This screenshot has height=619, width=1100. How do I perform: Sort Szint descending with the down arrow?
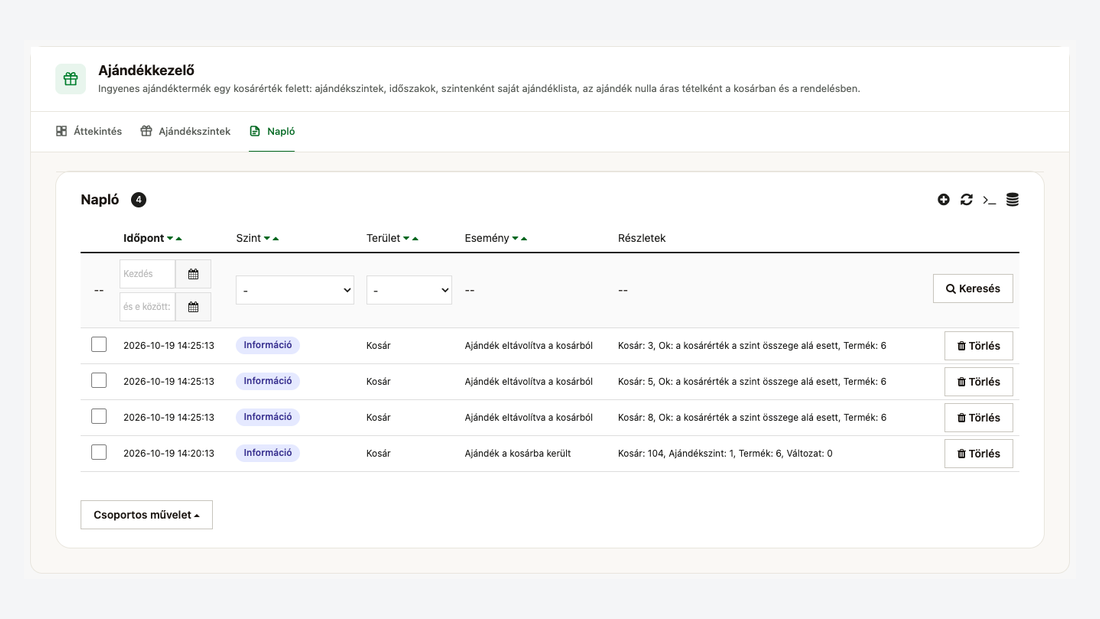click(267, 239)
